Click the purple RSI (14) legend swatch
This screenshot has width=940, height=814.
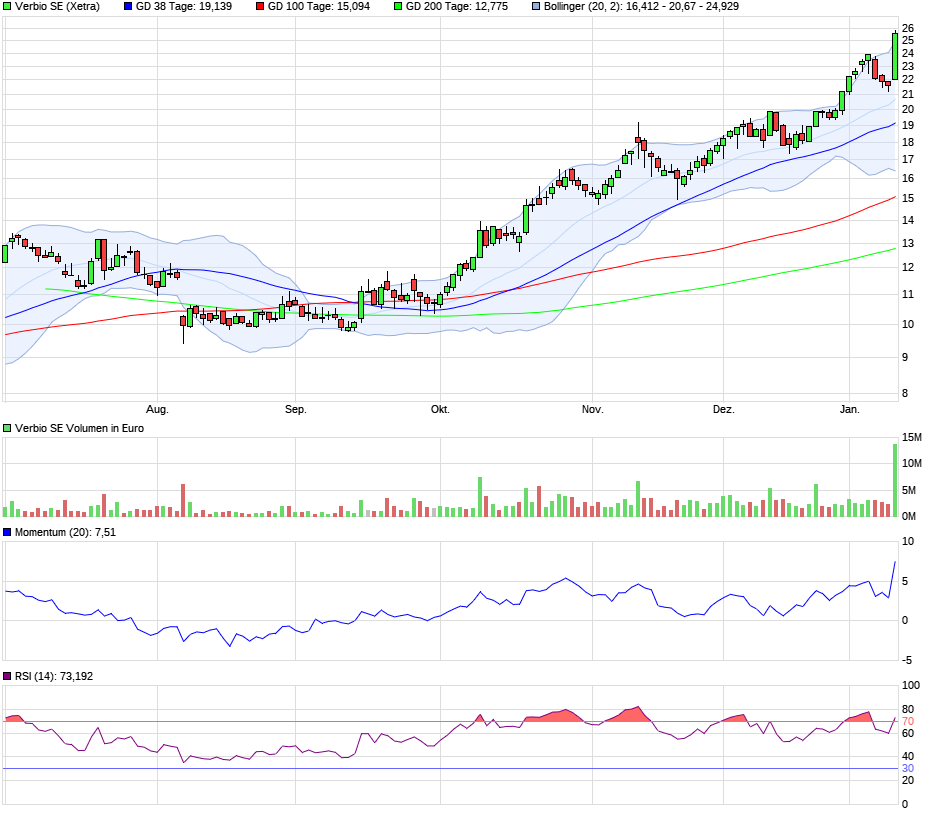[x=8, y=677]
